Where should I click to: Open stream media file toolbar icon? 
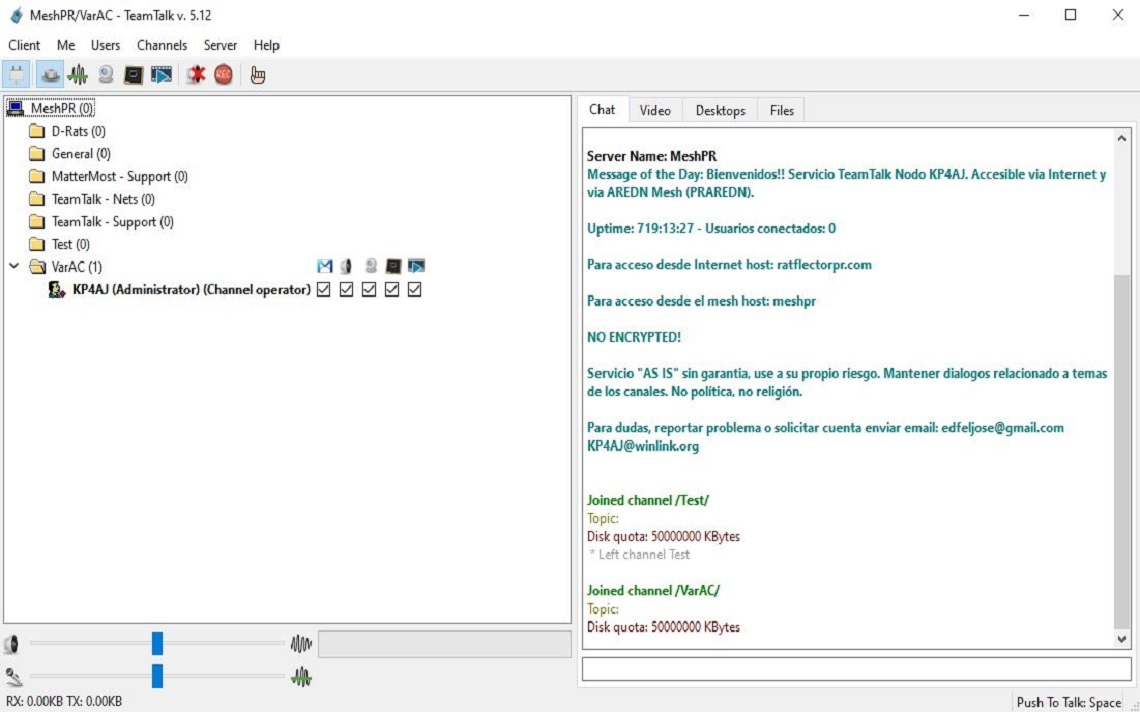(x=161, y=74)
